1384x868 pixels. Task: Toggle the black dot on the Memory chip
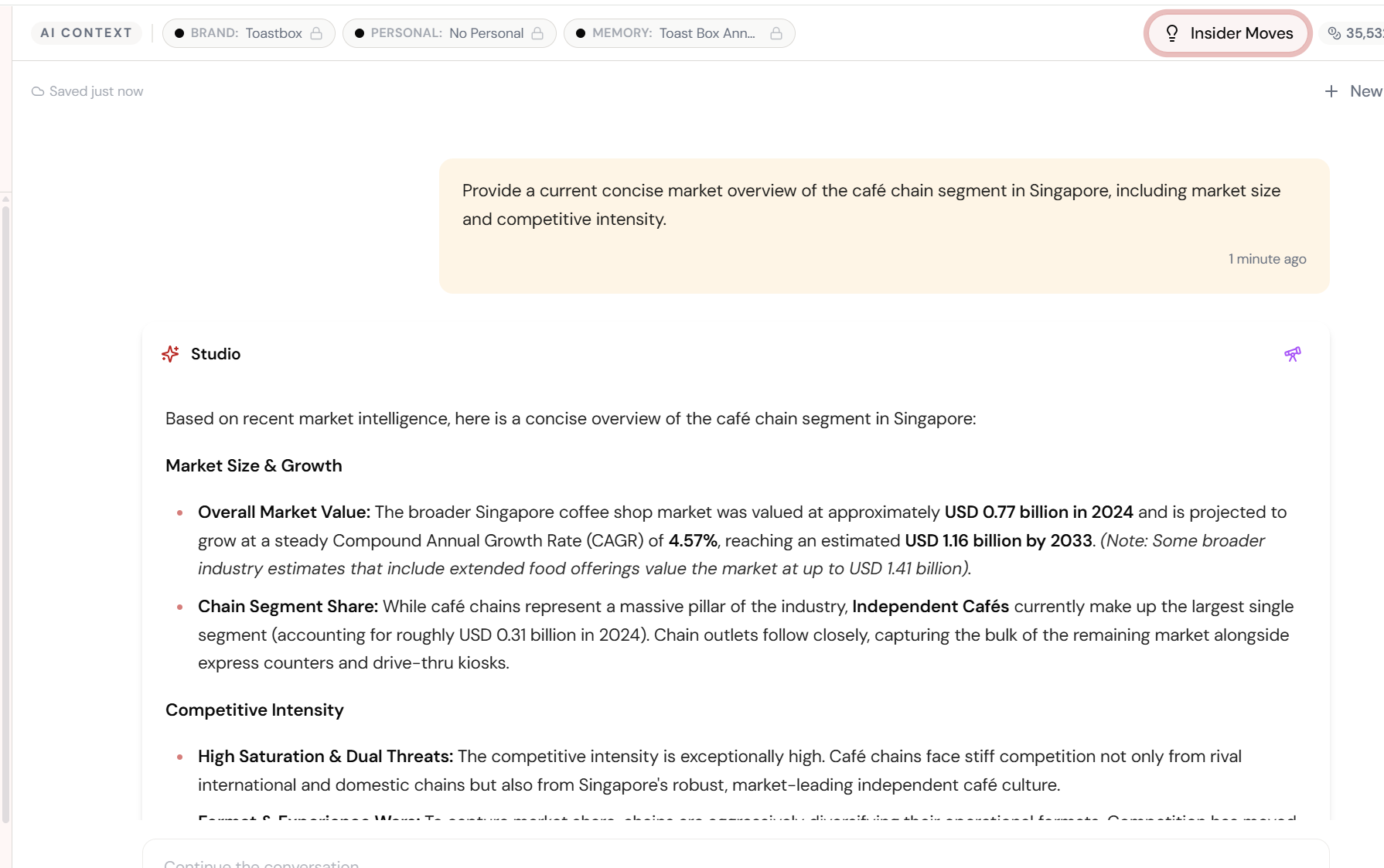581,33
